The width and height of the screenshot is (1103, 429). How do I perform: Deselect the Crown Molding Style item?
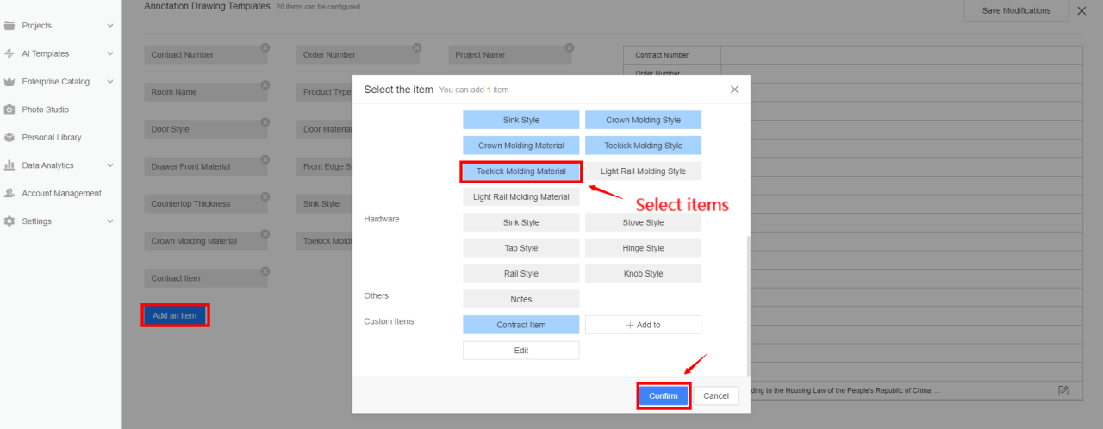coord(643,120)
